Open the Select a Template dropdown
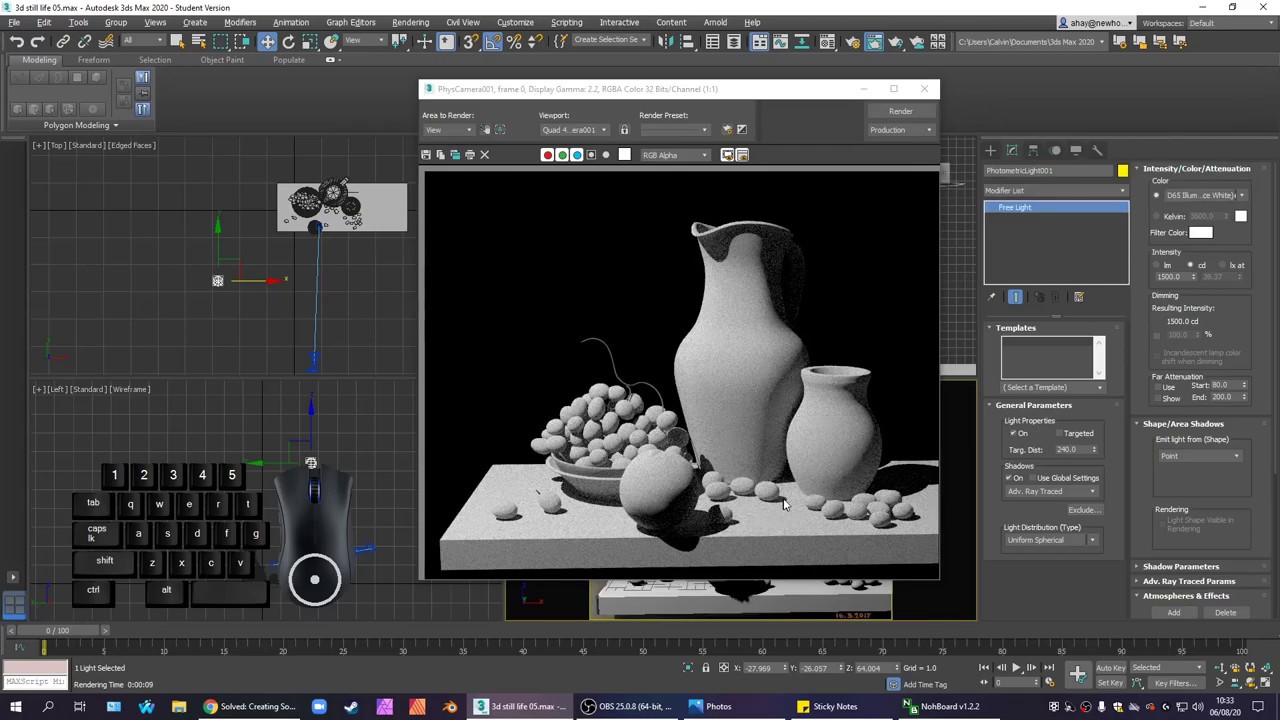The image size is (1280, 720). (1053, 387)
